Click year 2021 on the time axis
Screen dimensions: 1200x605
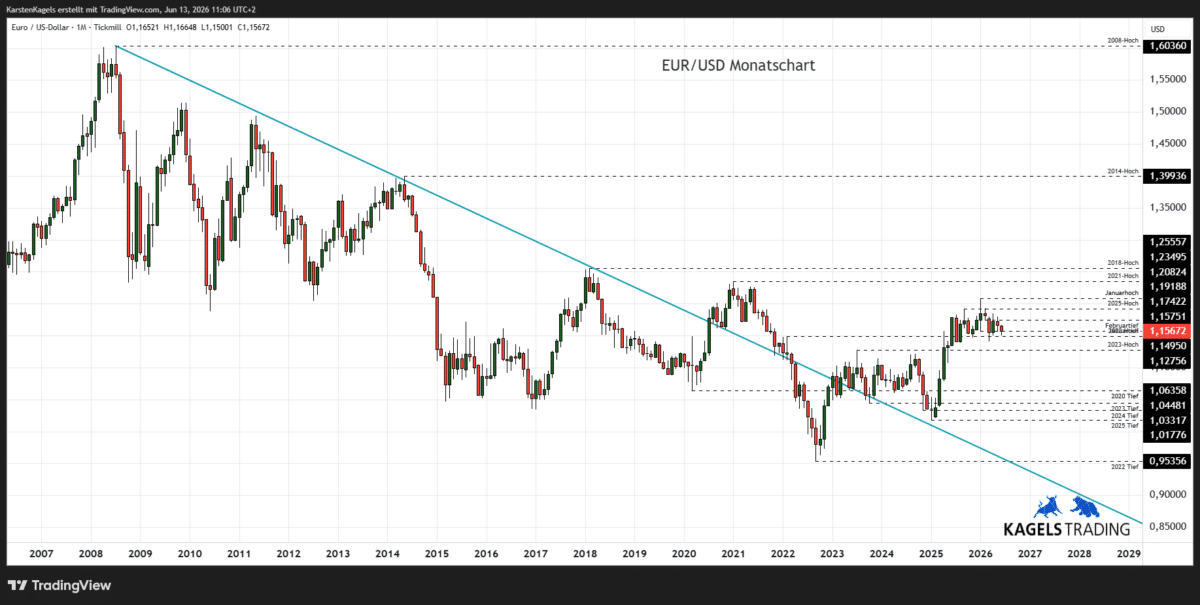733,553
